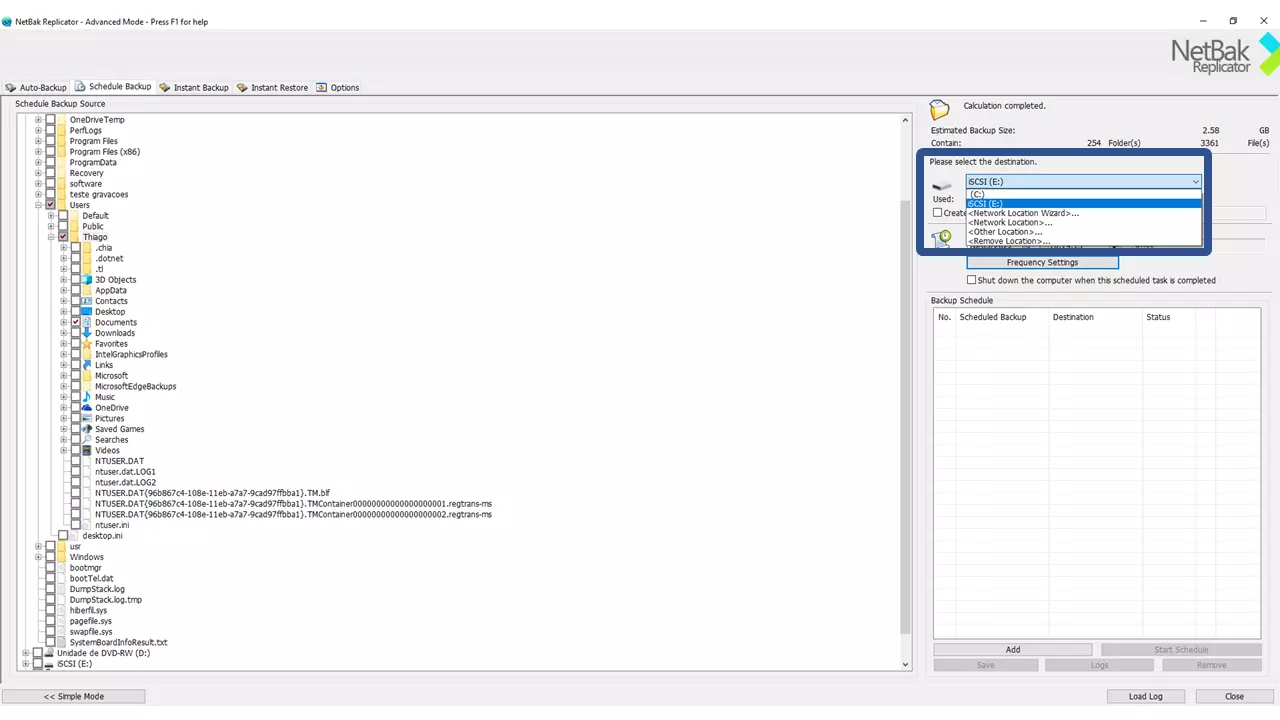Open the Instant Backup tab

coord(194,87)
